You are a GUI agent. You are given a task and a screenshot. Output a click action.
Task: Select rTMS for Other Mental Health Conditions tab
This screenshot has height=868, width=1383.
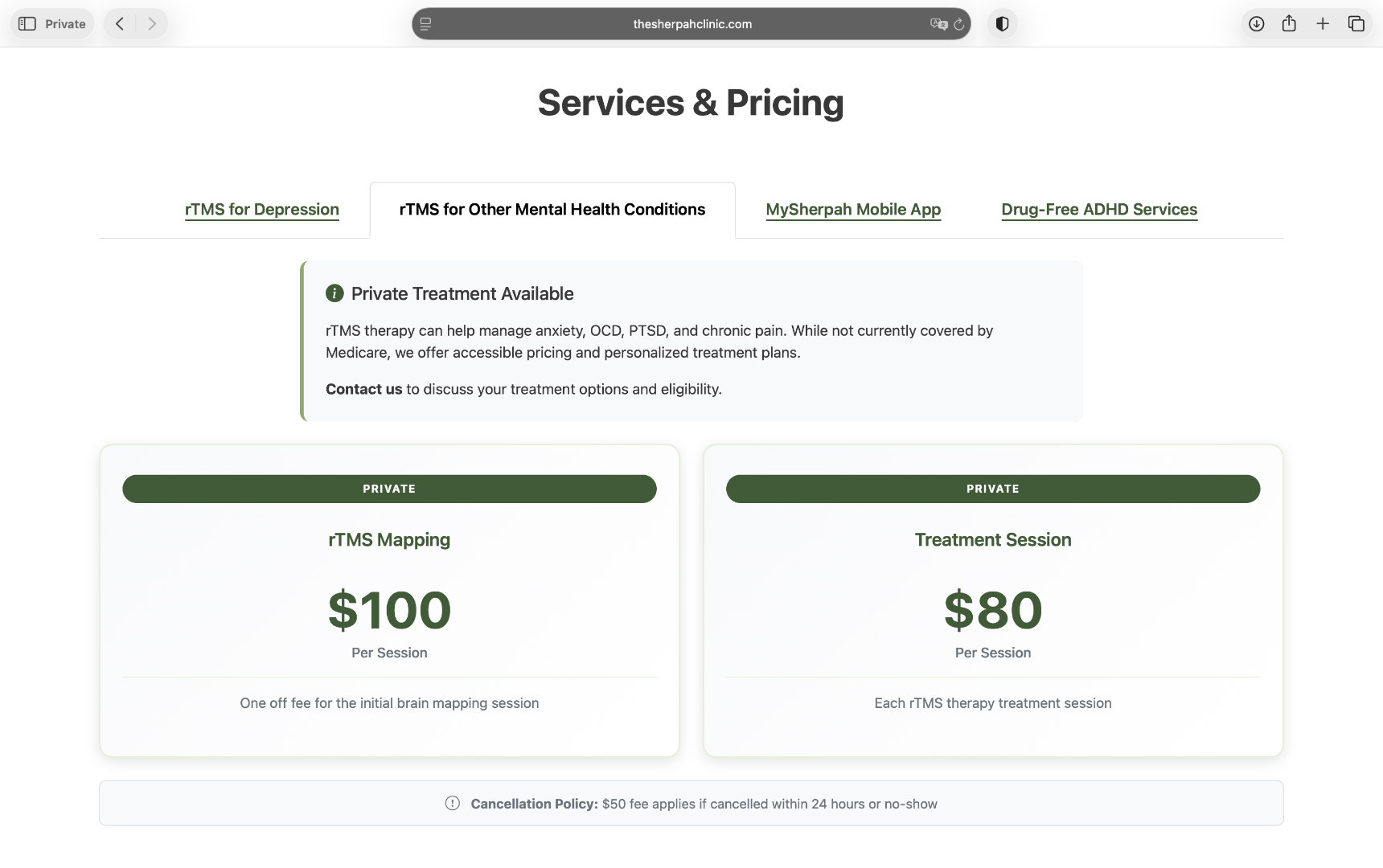(x=552, y=210)
